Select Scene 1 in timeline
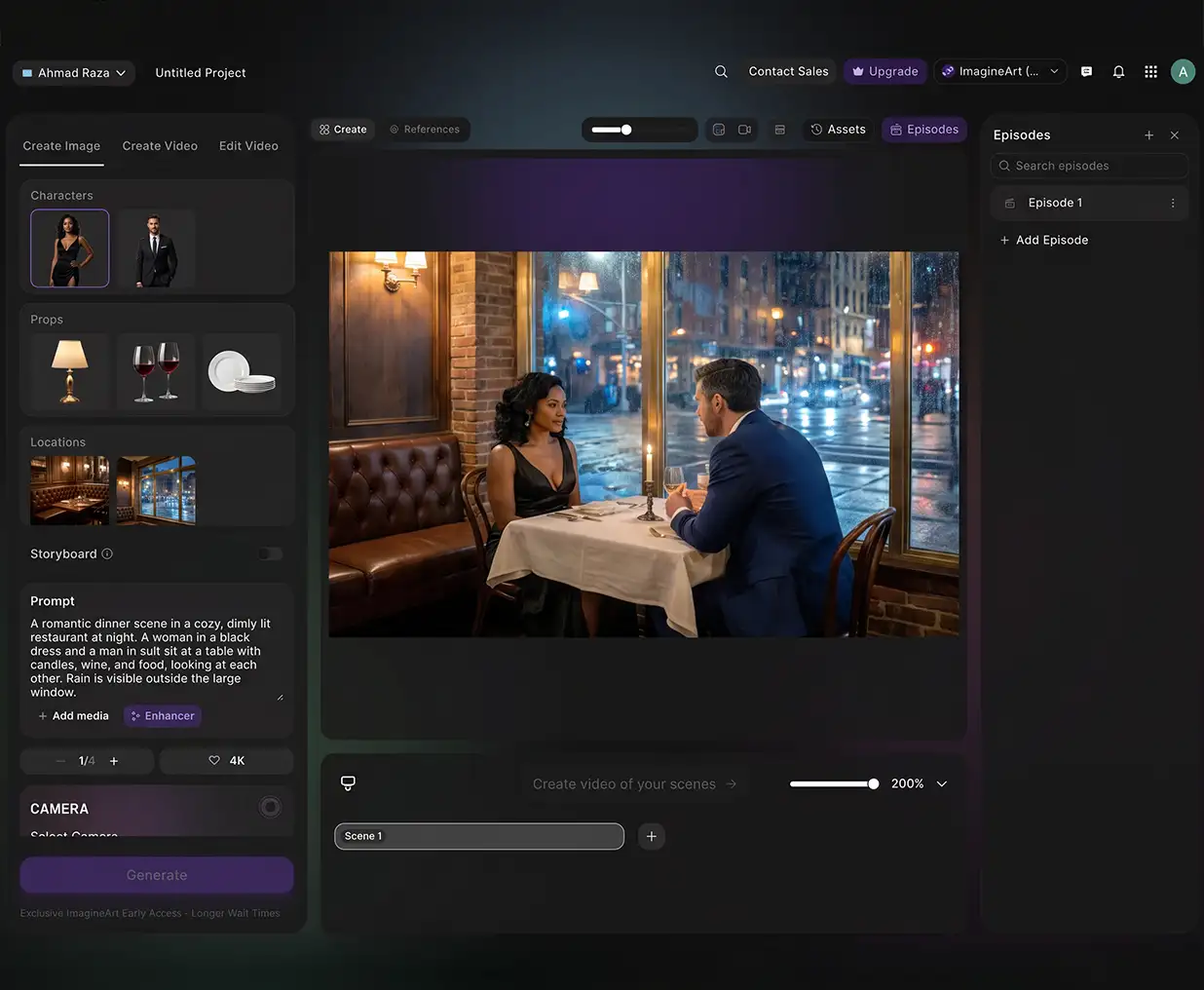Viewport: 1204px width, 990px height. (479, 836)
